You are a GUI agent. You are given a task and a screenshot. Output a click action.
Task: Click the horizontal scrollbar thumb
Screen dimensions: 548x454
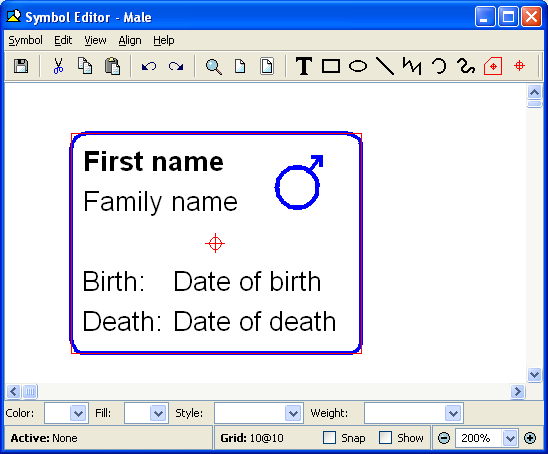[30, 391]
